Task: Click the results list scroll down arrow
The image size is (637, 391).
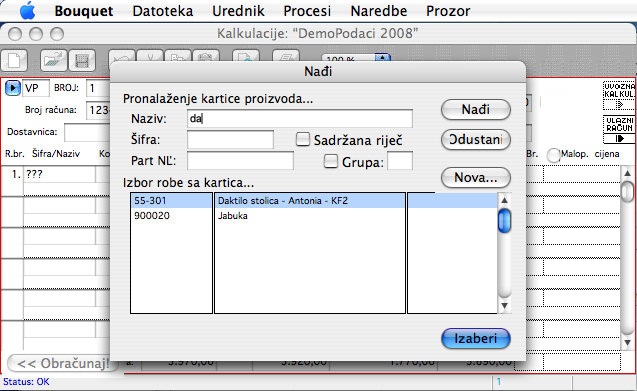Action: coord(504,306)
